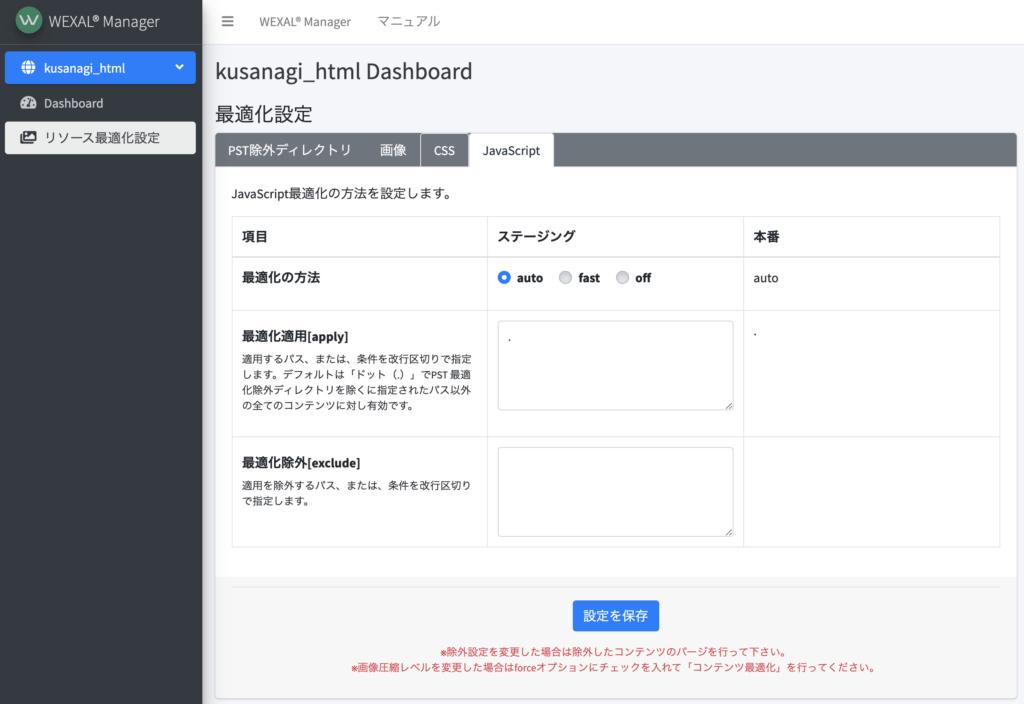
Task: Click the kusanagi_html Dashboard heading
Action: 344,71
